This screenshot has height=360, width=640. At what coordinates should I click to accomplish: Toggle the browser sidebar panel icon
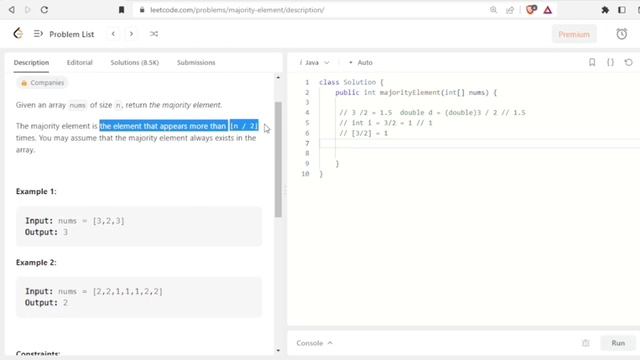[622, 10]
